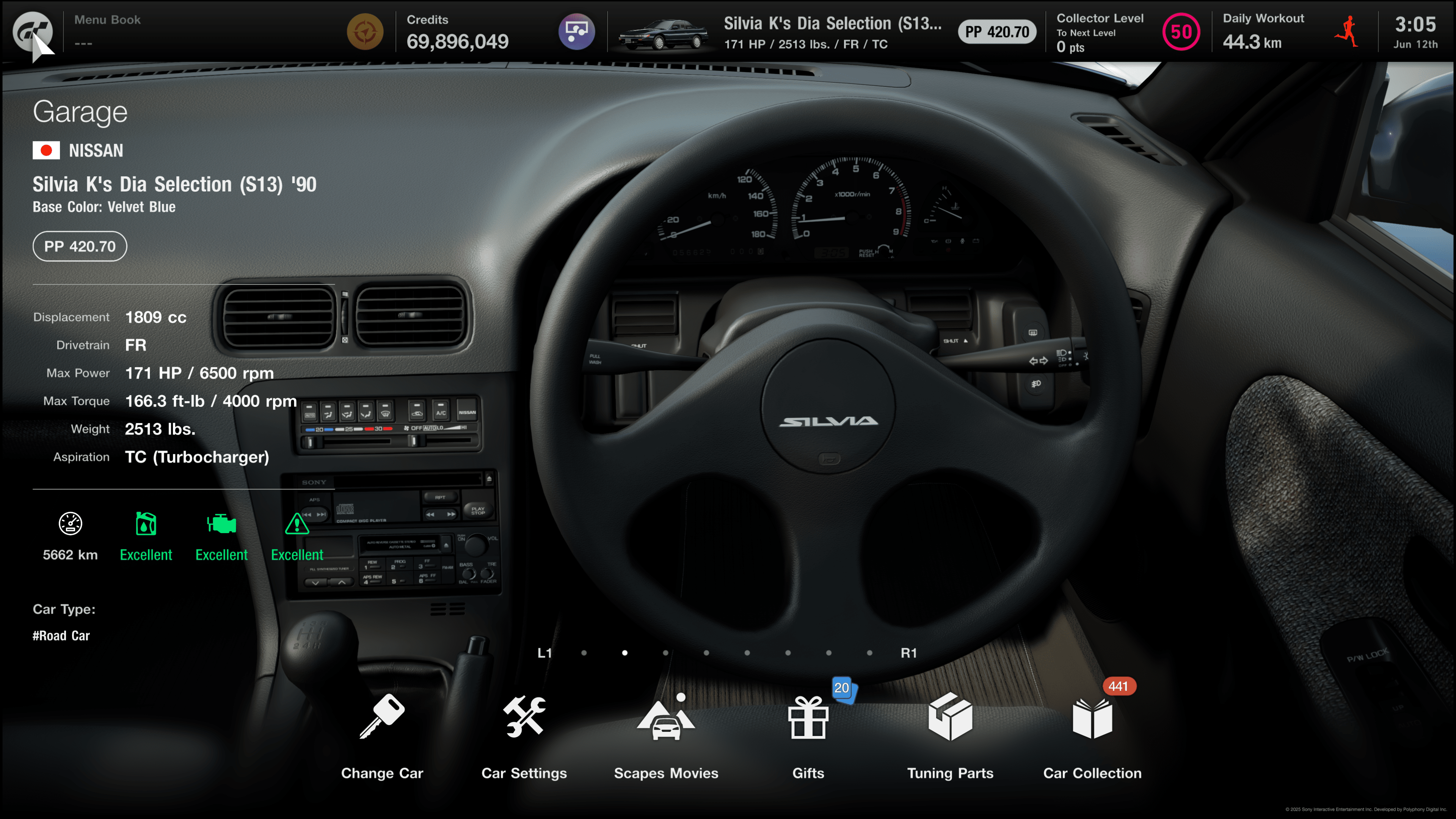Click the engine condition icon
Viewport: 1456px width, 819px height.
pyautogui.click(x=221, y=524)
